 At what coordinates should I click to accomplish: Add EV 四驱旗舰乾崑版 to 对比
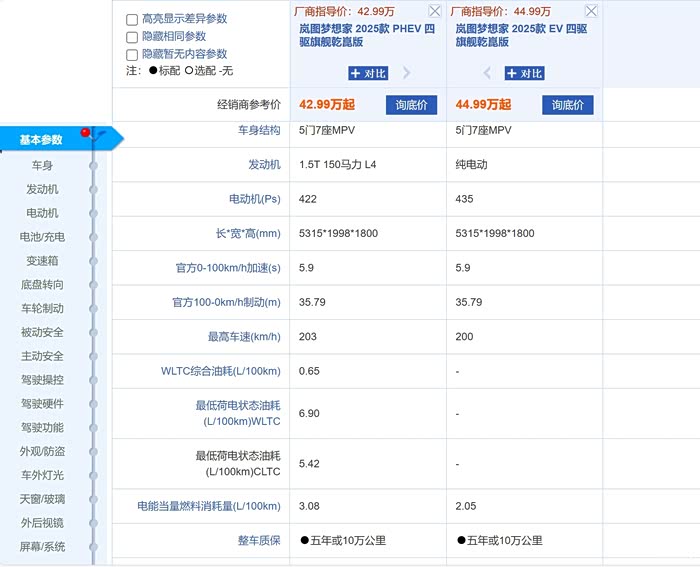(x=525, y=73)
